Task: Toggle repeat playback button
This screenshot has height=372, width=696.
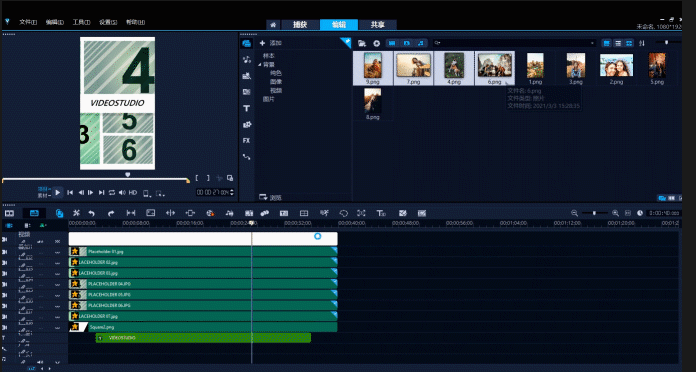Action: tap(112, 192)
